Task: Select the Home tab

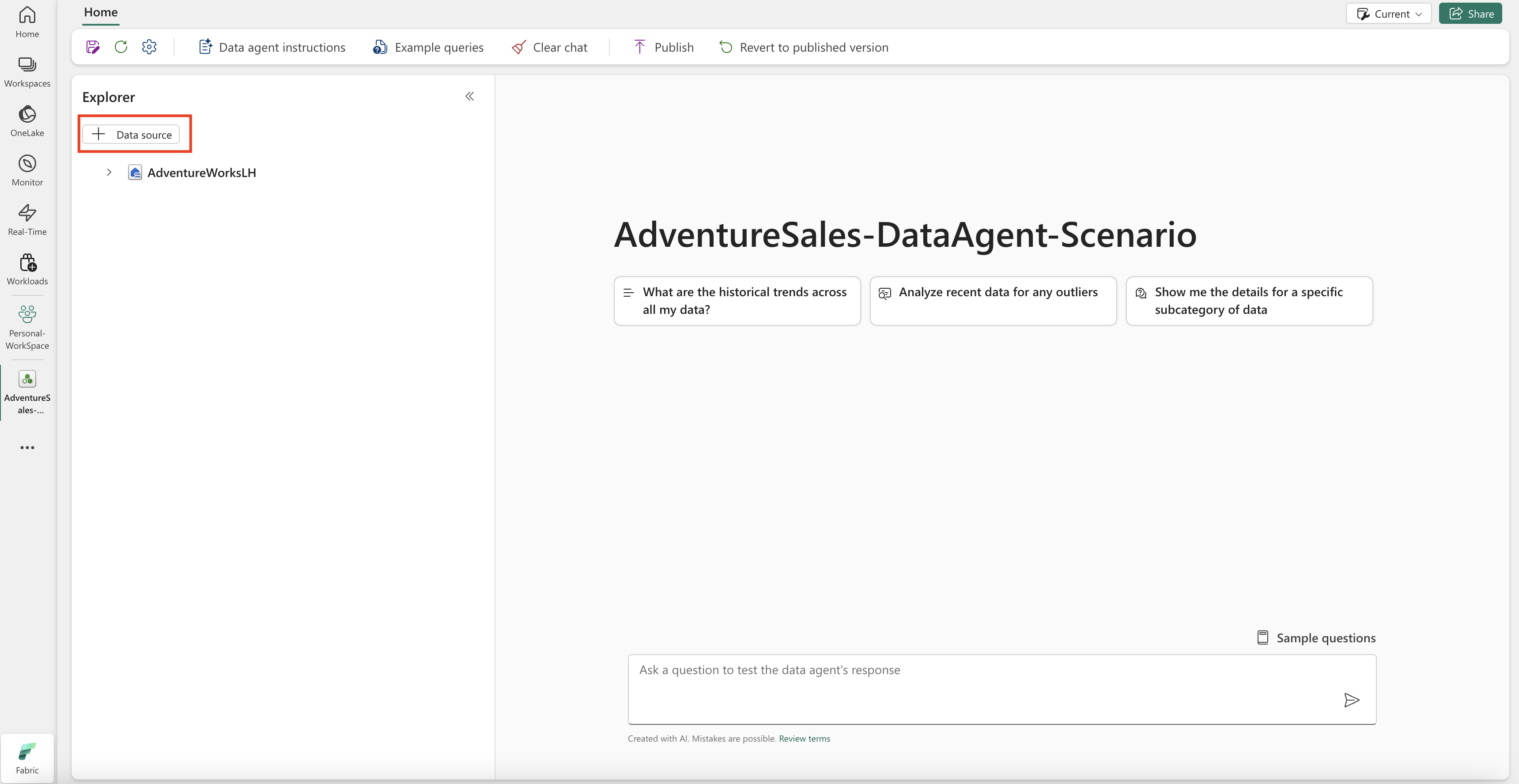Action: pyautogui.click(x=101, y=12)
